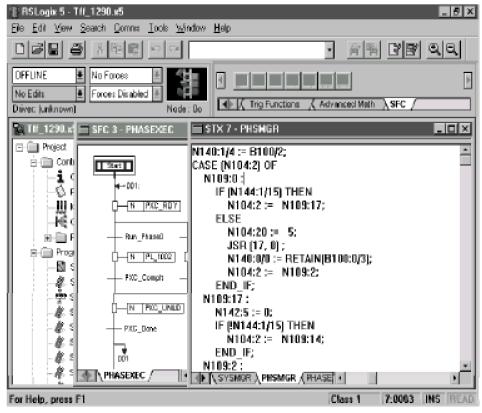
Task: Activate the SFC 3 - PHASEXEC window title
Action: [132, 129]
